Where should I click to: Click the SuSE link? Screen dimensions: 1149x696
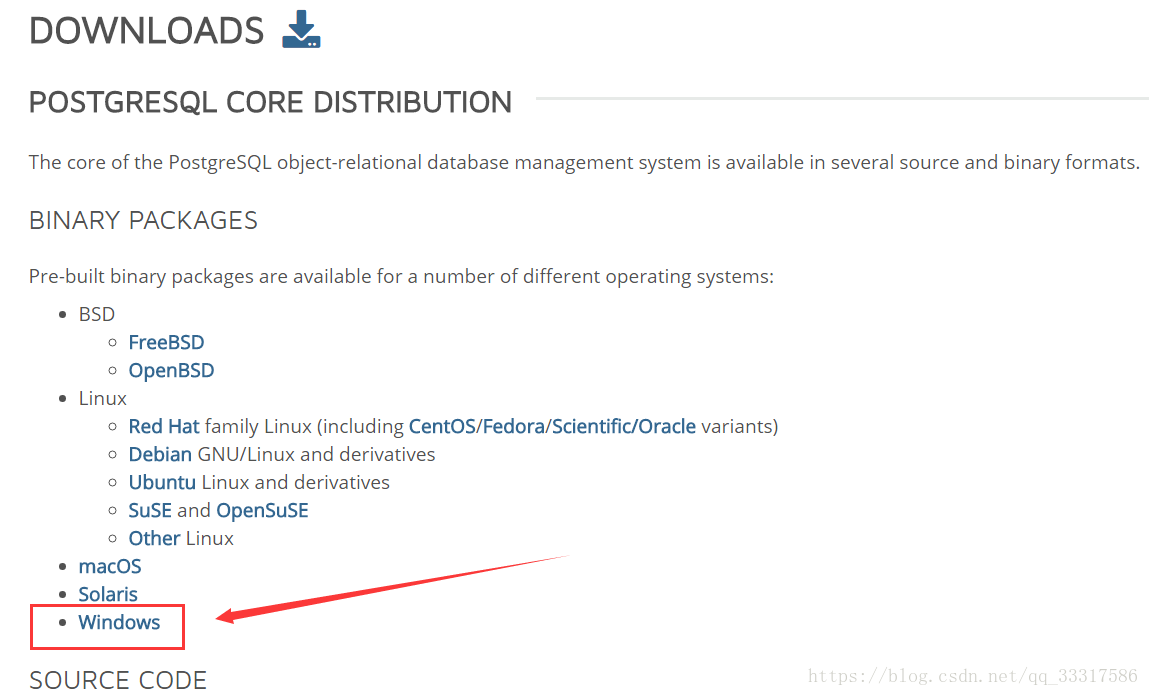pos(150,510)
